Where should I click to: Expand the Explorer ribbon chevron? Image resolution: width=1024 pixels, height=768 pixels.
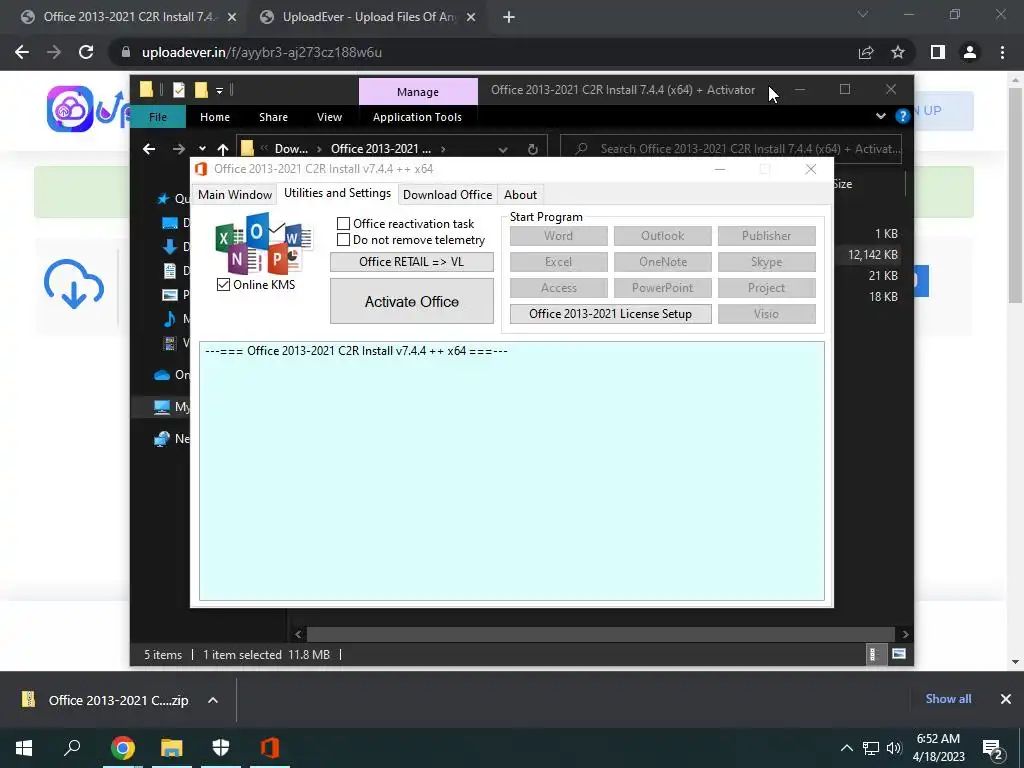[880, 116]
